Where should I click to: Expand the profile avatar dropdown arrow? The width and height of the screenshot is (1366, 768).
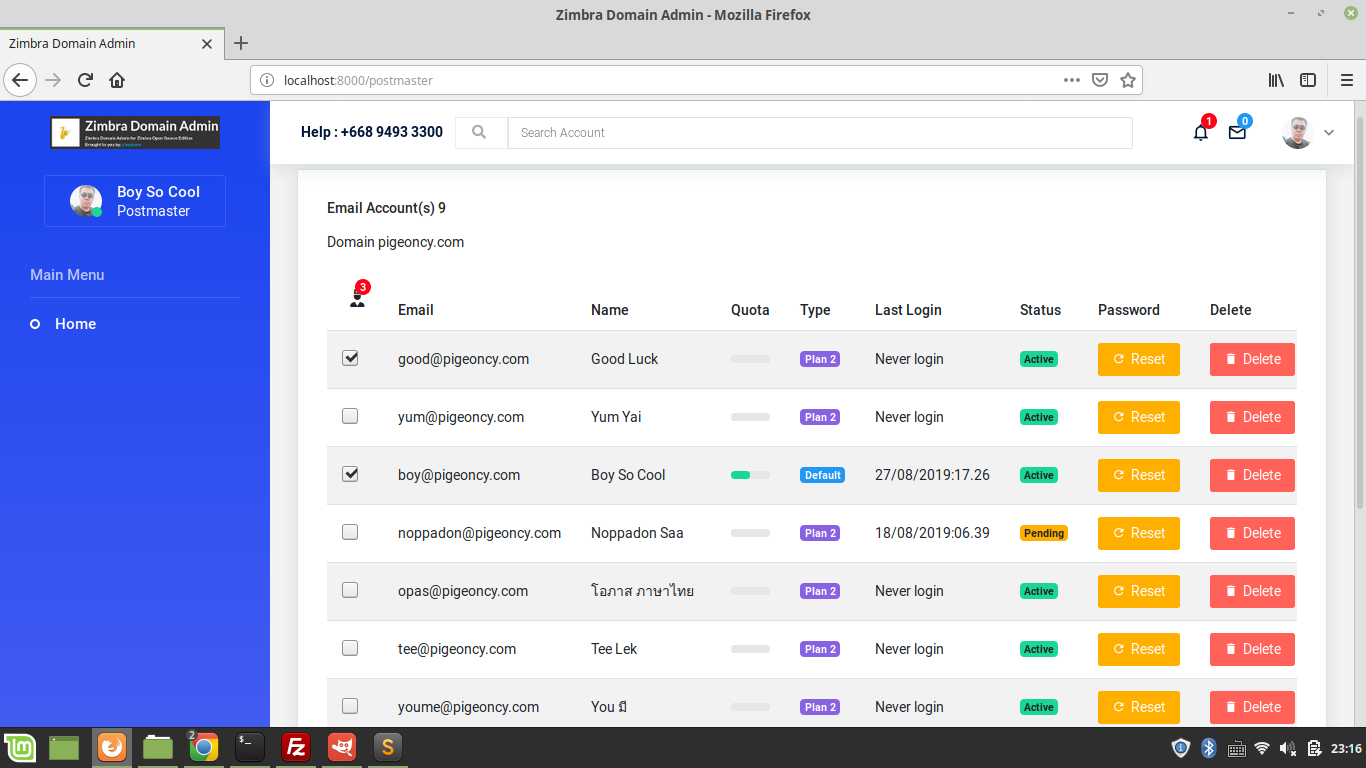pyautogui.click(x=1329, y=132)
